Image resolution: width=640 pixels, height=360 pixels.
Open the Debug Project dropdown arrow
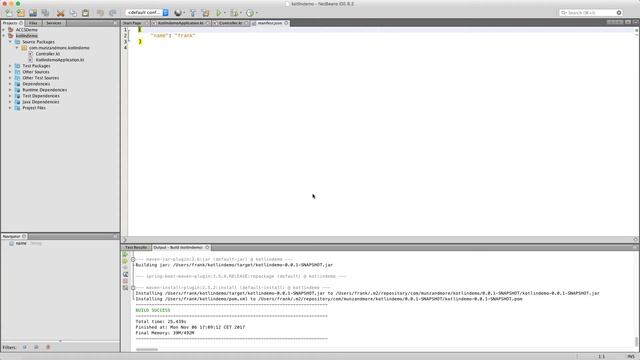click(240, 13)
